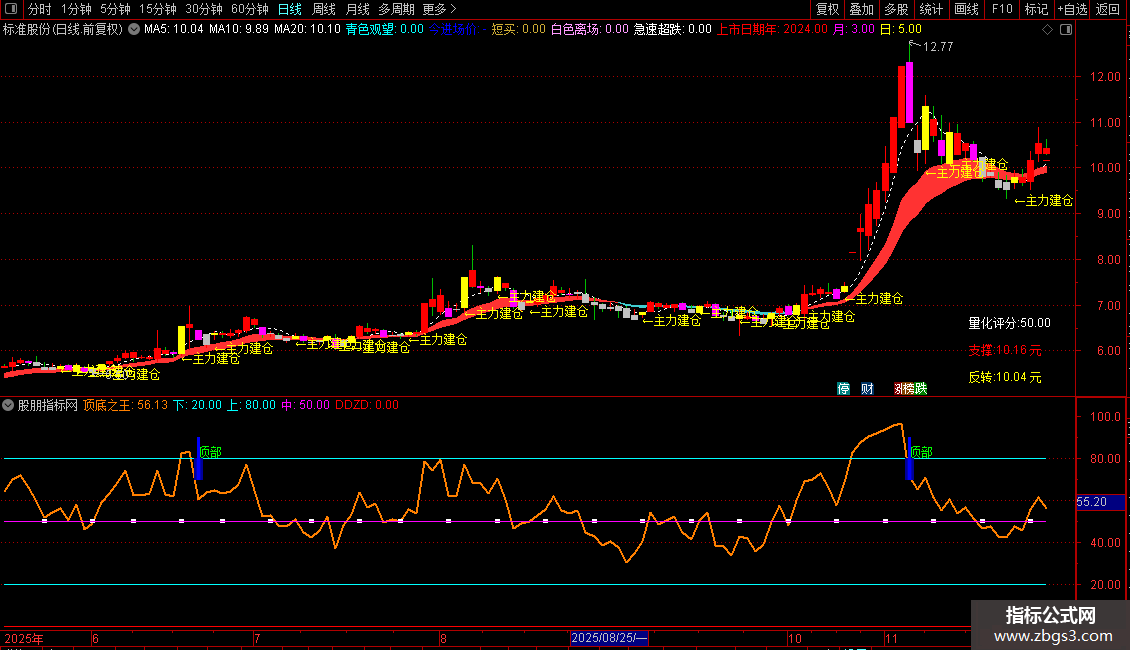Click the 支撑:10.16元 support text
Viewport: 1130px width, 650px height.
1005,350
